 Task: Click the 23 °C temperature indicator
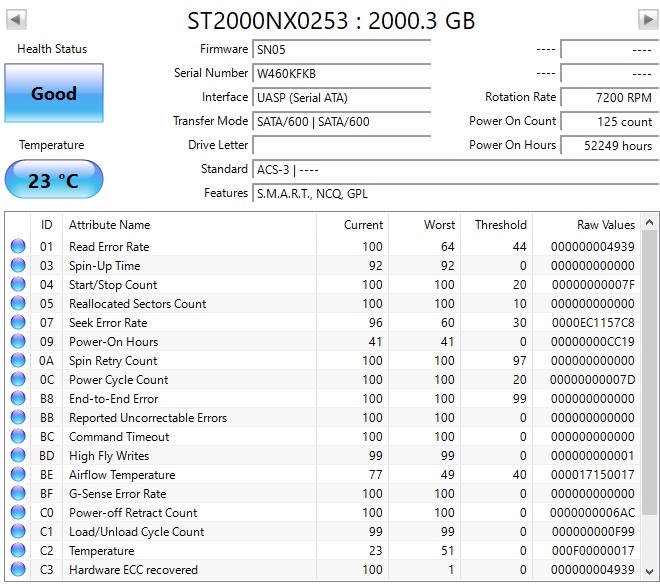54,181
